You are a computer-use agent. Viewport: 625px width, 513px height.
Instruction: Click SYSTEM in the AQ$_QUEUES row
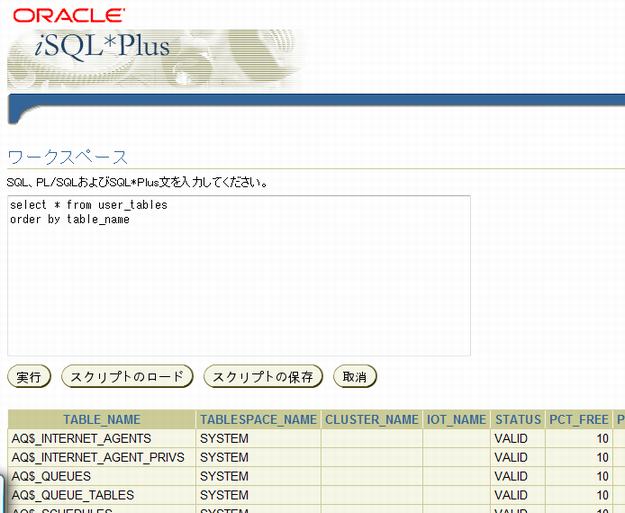(x=224, y=476)
